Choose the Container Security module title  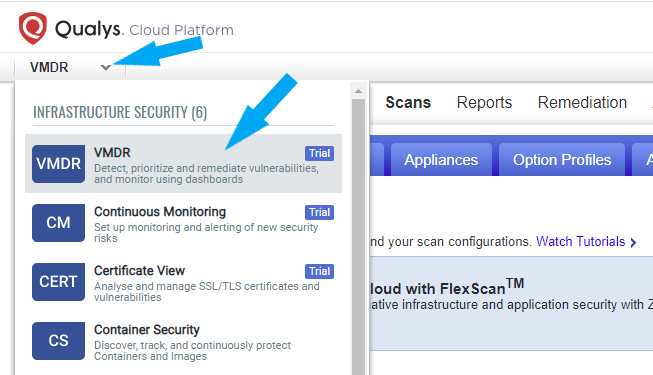pos(147,330)
